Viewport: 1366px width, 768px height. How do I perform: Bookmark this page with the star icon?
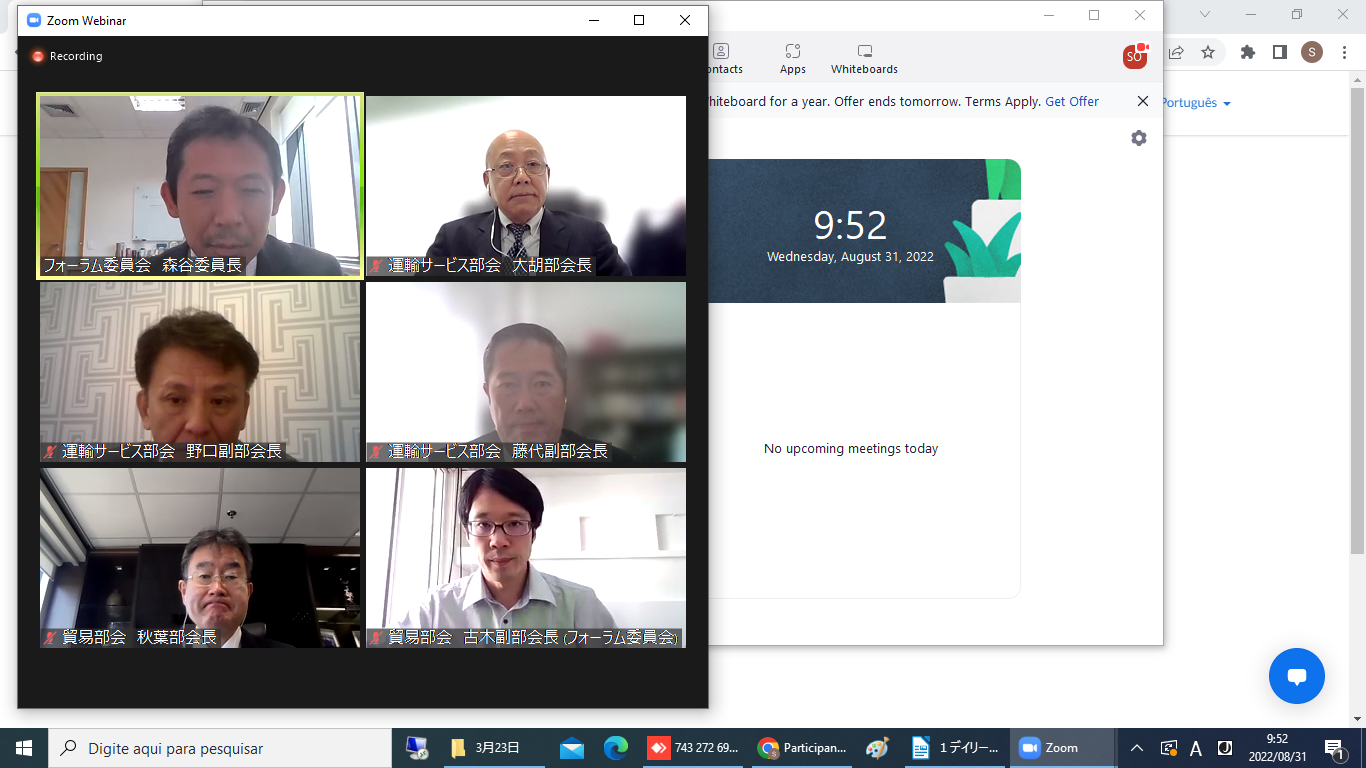1208,52
